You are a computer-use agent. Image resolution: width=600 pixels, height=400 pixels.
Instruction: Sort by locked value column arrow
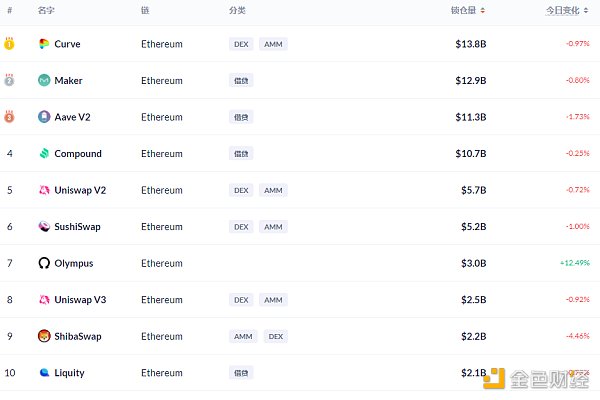[483, 11]
